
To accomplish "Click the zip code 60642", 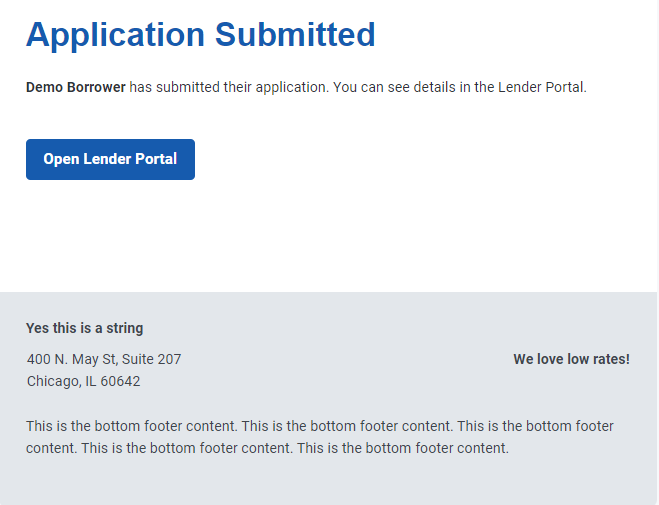I will pyautogui.click(x=120, y=381).
